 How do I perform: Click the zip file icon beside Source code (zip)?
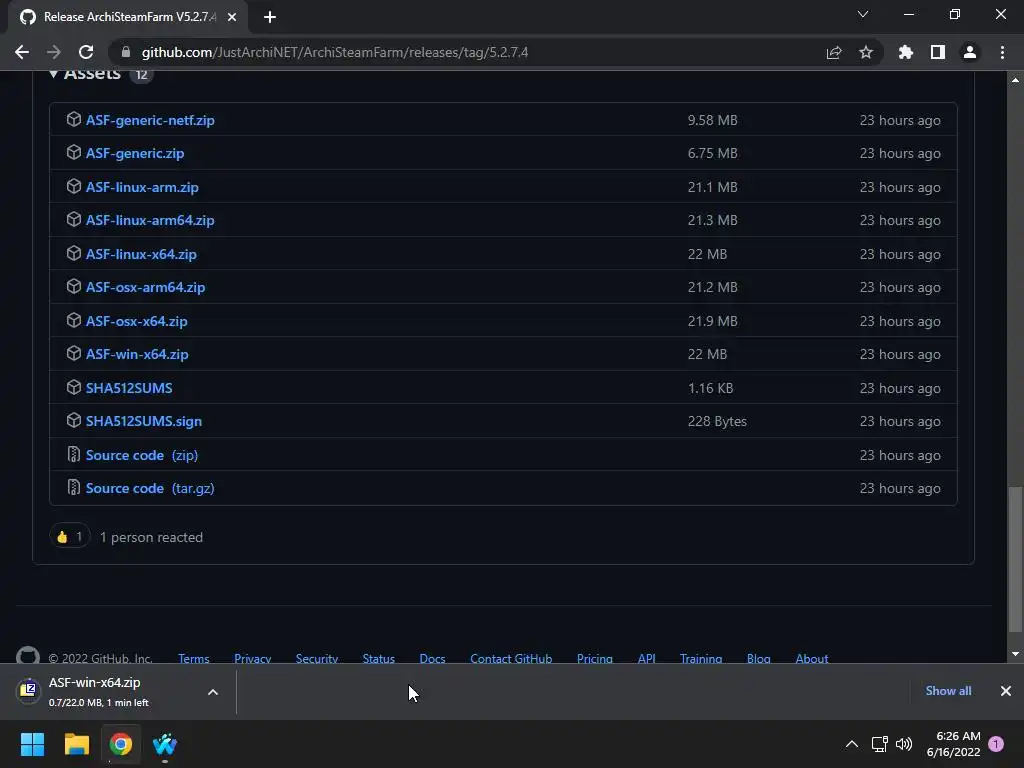coord(74,455)
